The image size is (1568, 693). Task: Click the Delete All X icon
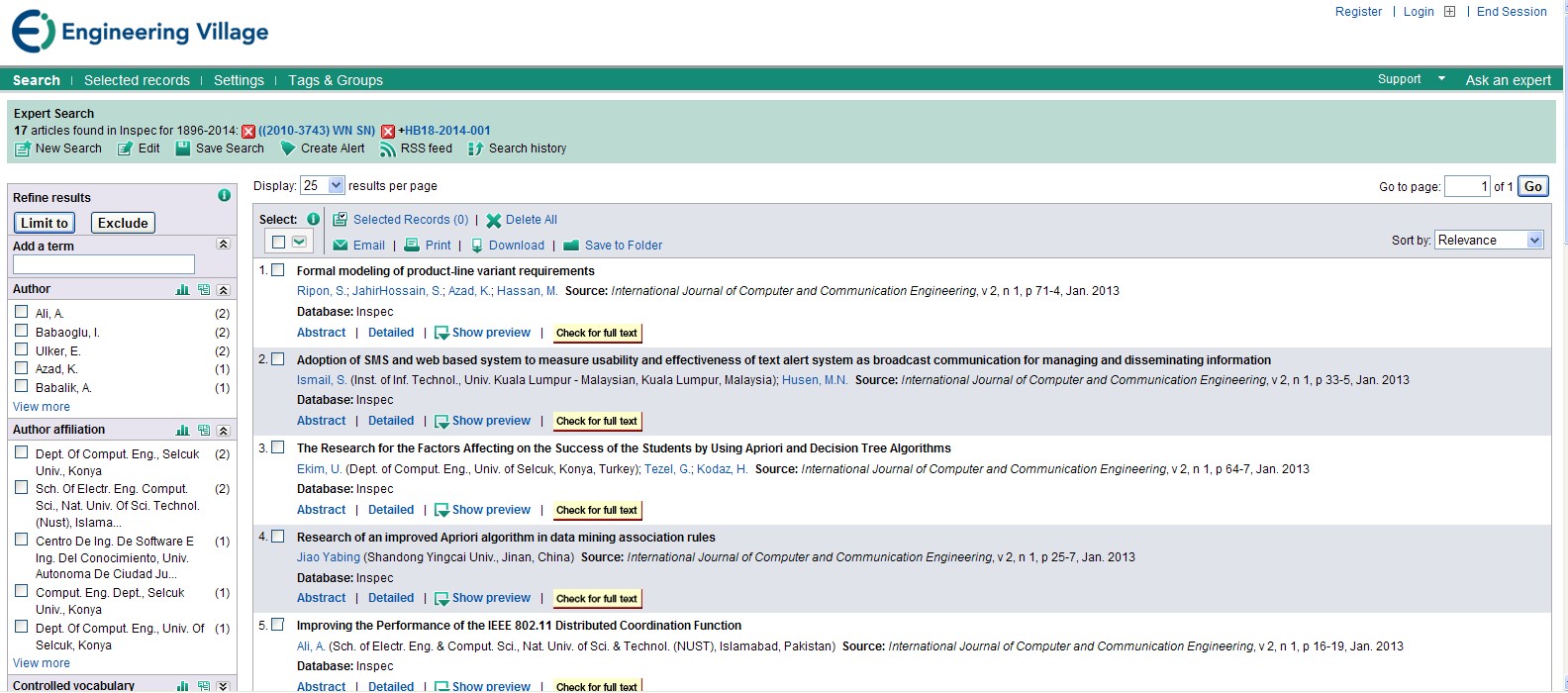coord(493,221)
